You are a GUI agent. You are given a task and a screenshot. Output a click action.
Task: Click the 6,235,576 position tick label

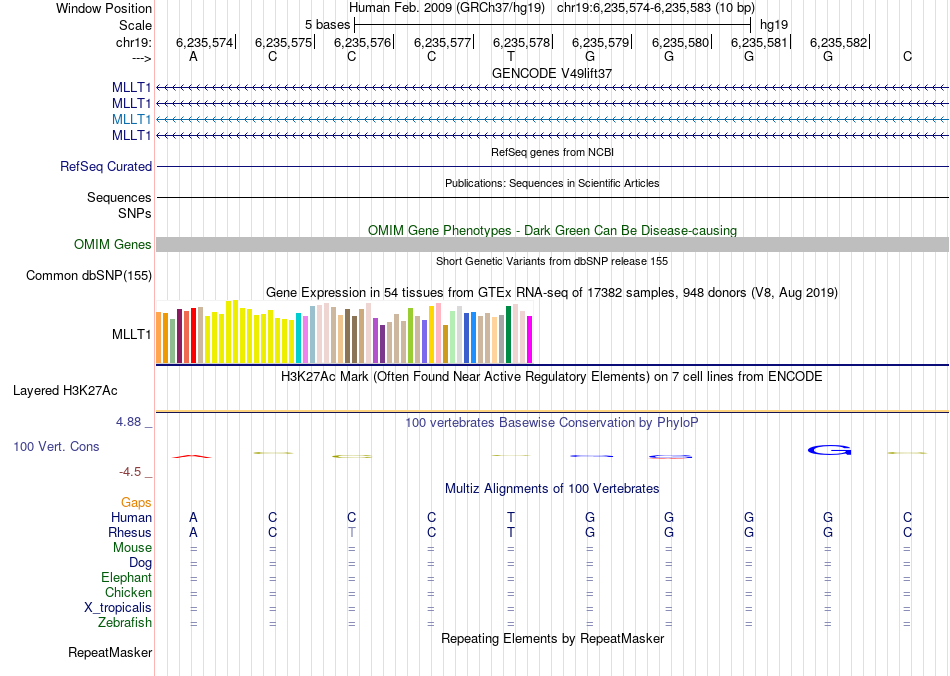[362, 42]
